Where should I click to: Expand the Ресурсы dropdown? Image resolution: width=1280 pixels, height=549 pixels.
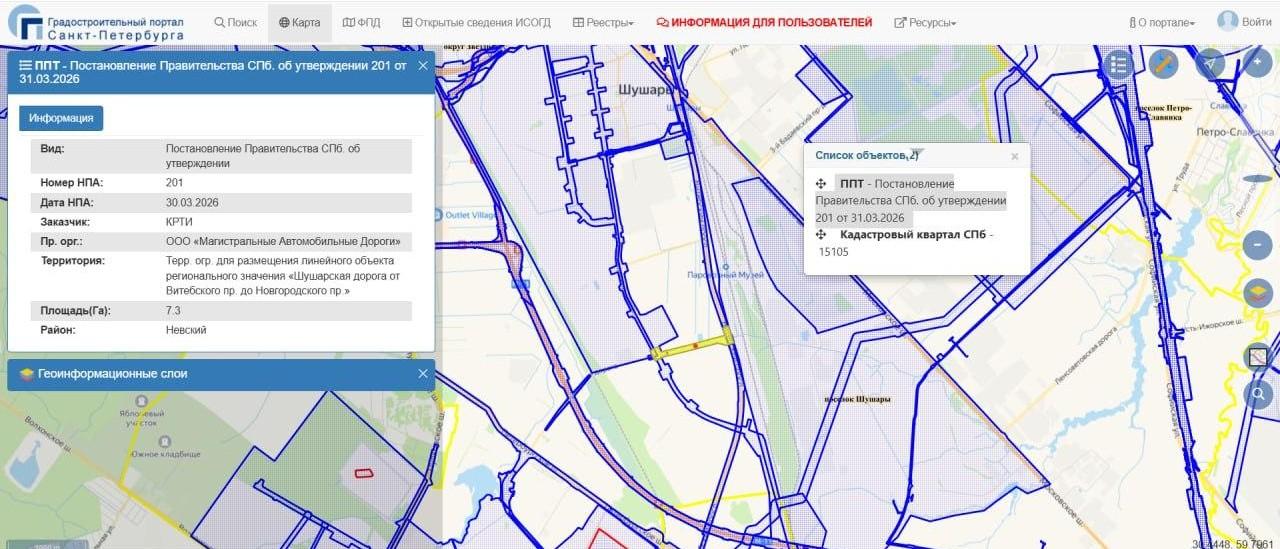925,22
